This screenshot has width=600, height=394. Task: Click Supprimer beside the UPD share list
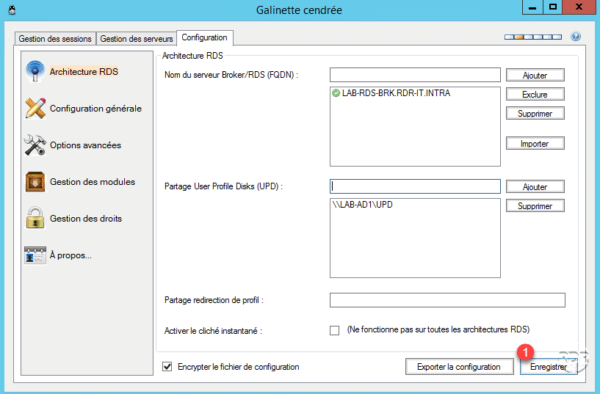535,206
